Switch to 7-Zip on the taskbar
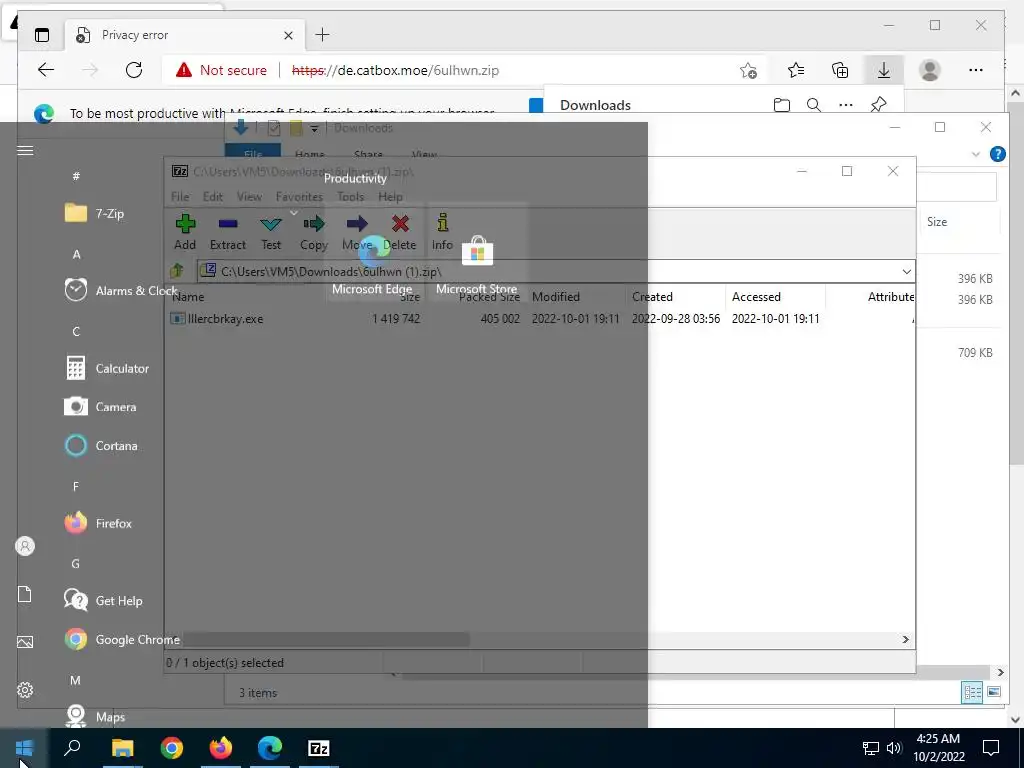This screenshot has width=1024, height=768. tap(319, 748)
